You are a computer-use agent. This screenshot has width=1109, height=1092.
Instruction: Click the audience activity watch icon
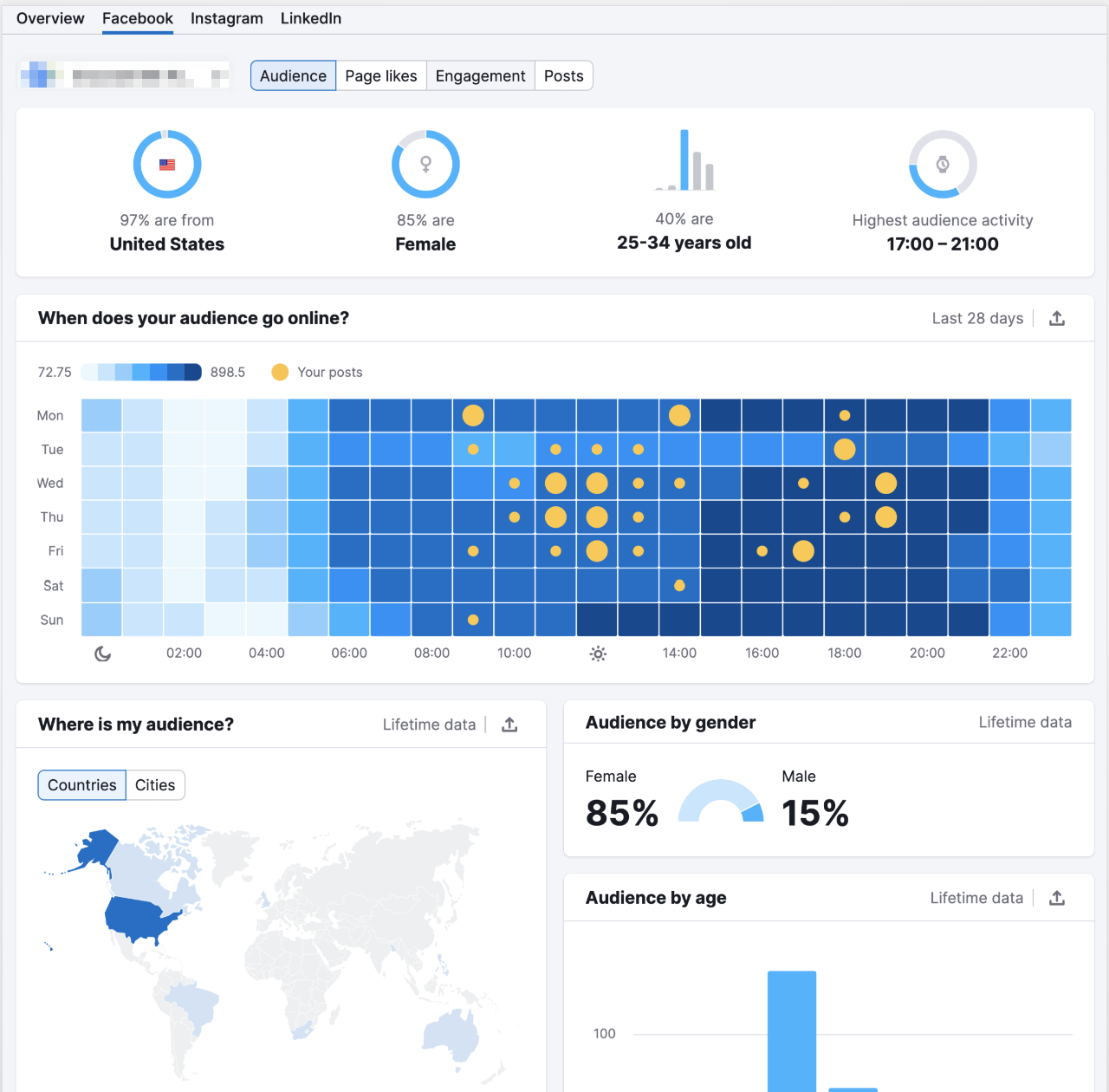(943, 164)
